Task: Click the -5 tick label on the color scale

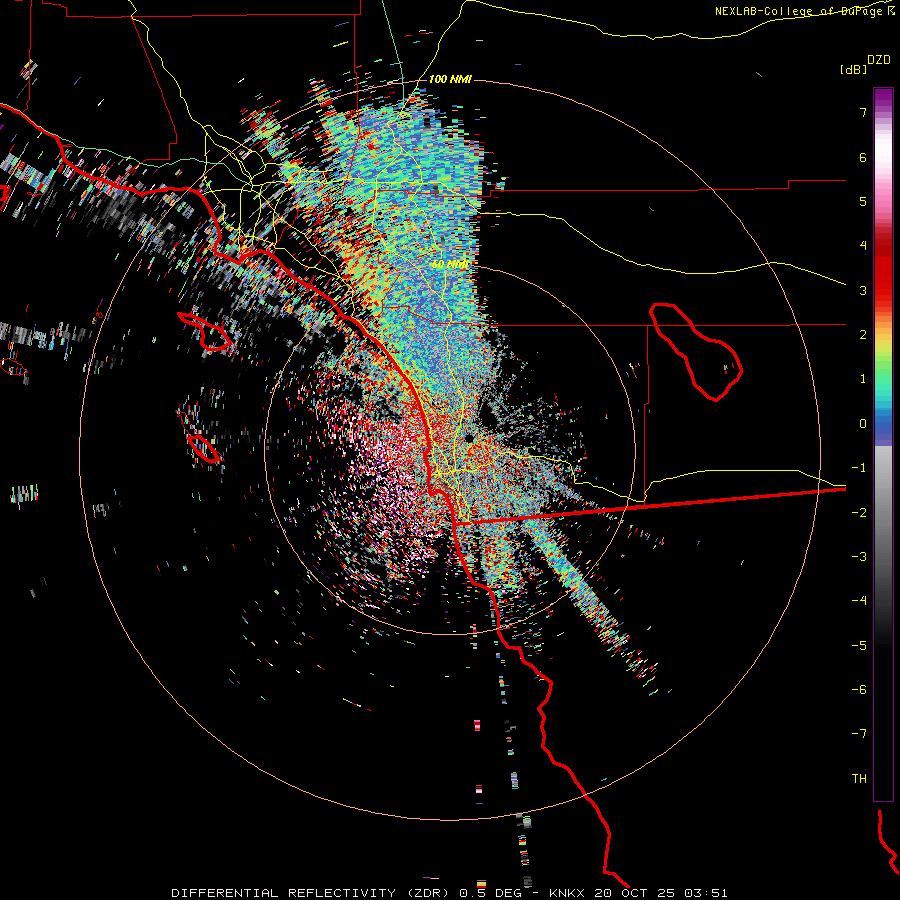Action: point(859,646)
